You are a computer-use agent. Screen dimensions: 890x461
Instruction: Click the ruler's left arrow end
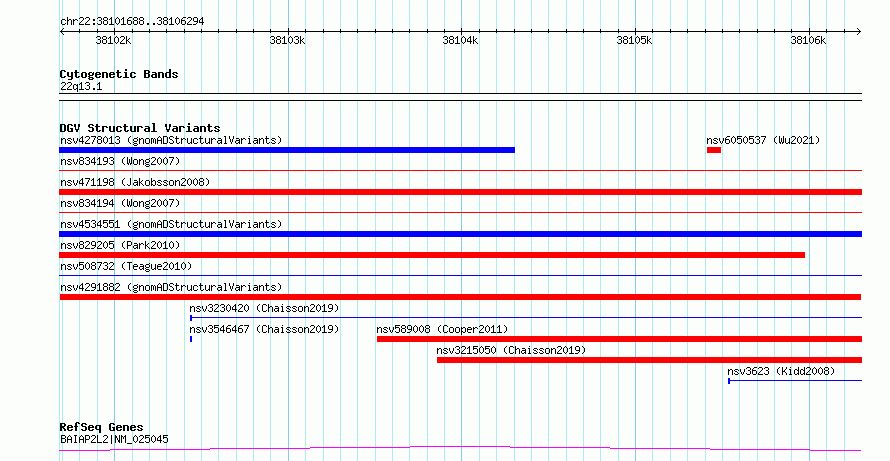62,32
